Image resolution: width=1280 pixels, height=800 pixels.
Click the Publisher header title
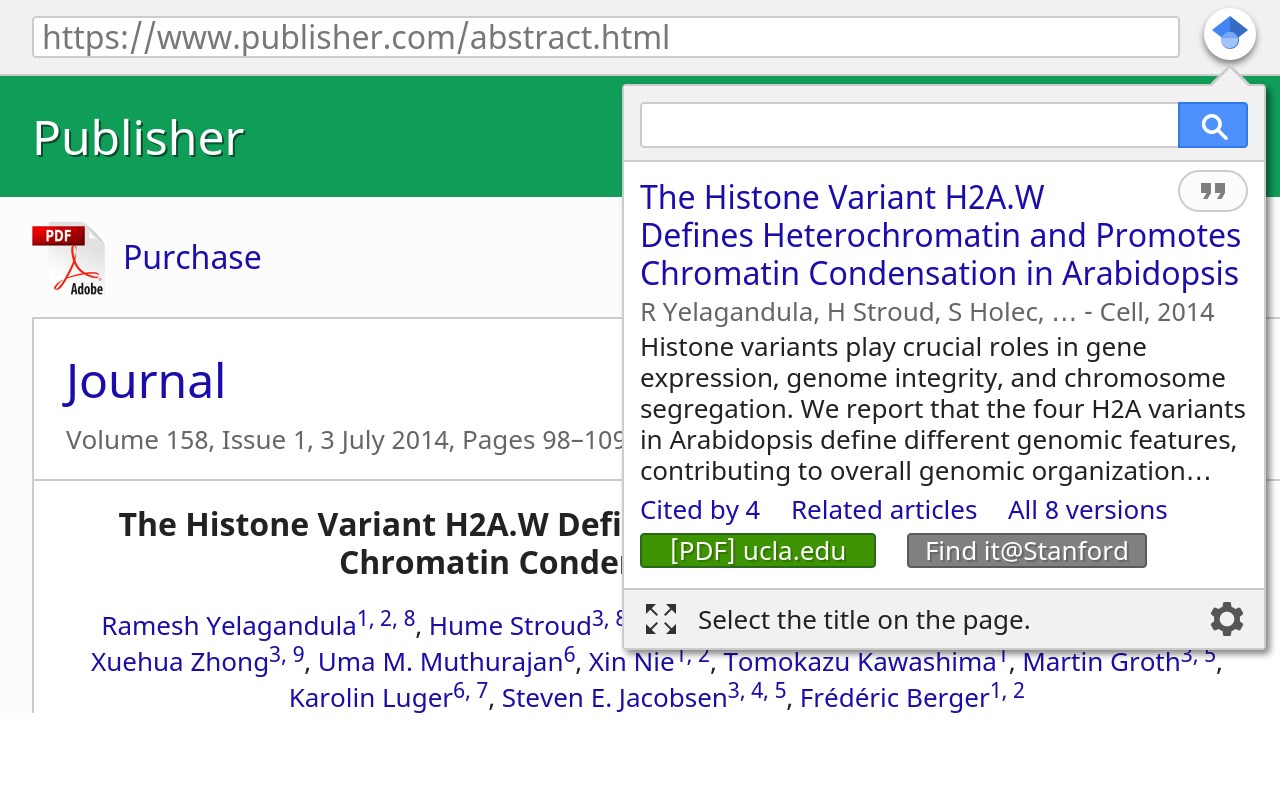click(x=138, y=138)
